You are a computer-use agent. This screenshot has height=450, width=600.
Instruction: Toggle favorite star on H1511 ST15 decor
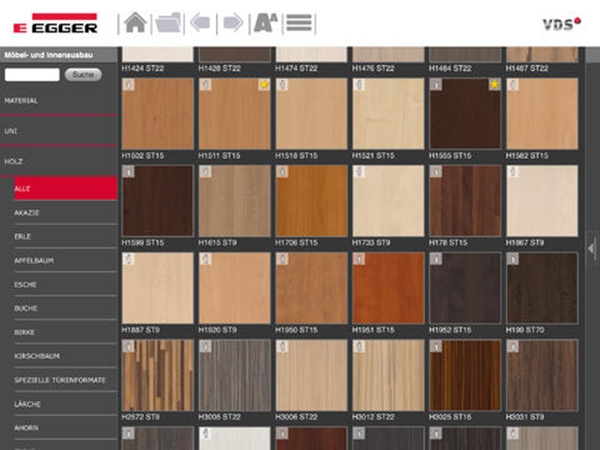click(x=264, y=85)
